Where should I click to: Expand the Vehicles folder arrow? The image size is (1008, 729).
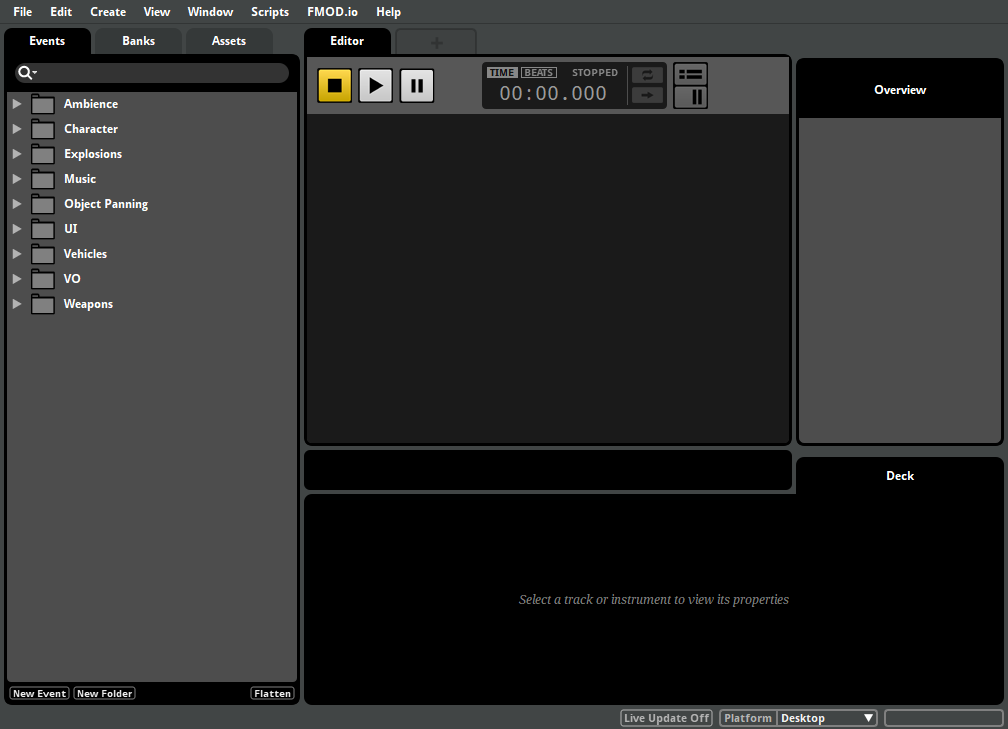click(17, 253)
